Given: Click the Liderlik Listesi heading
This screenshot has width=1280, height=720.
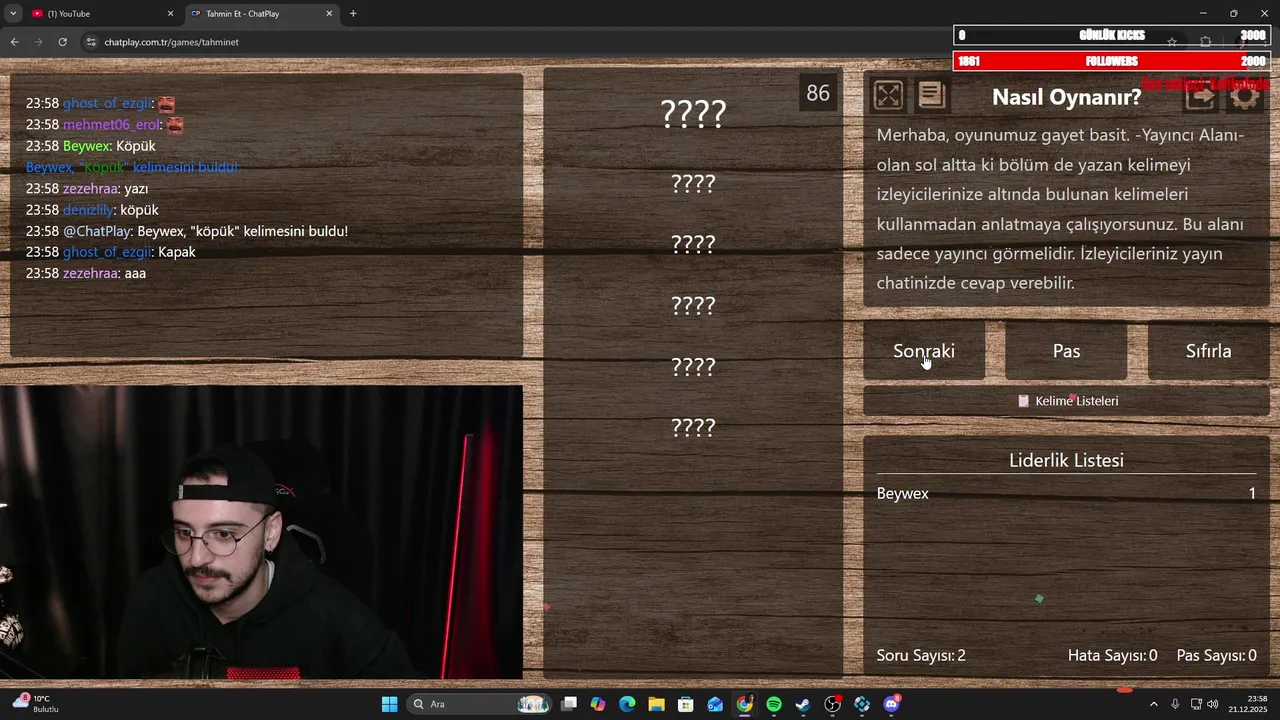Looking at the screenshot, I should [1066, 461].
